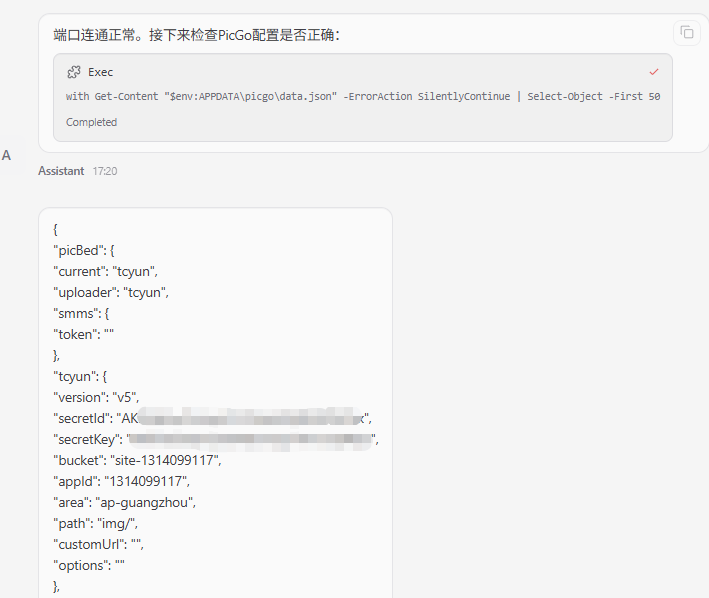
Task: Click the "area": "ap-guangzhou" line
Action: click(x=124, y=503)
